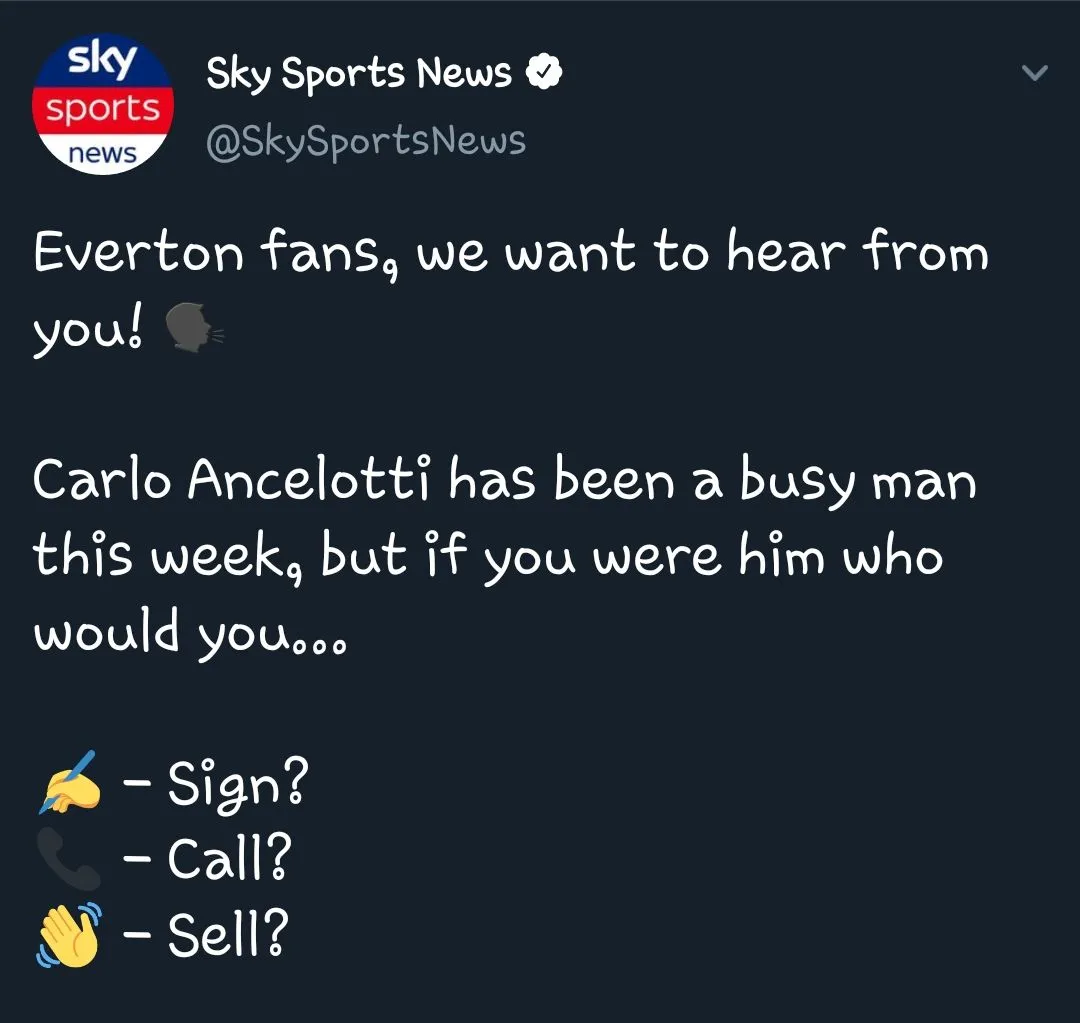
Task: Click the "busy man" words in the tweet
Action: tap(857, 482)
